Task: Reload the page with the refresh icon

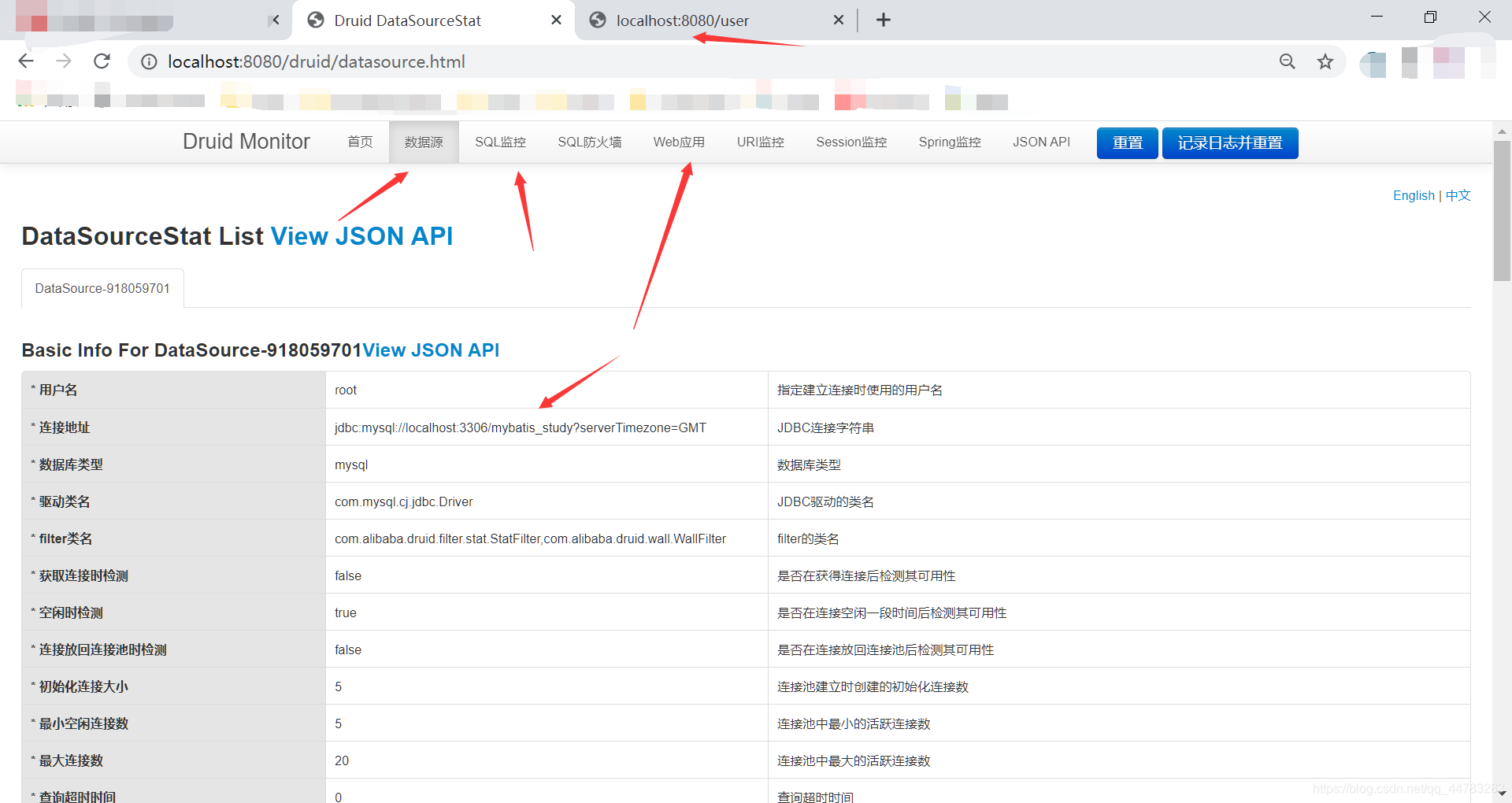Action: 102,61
